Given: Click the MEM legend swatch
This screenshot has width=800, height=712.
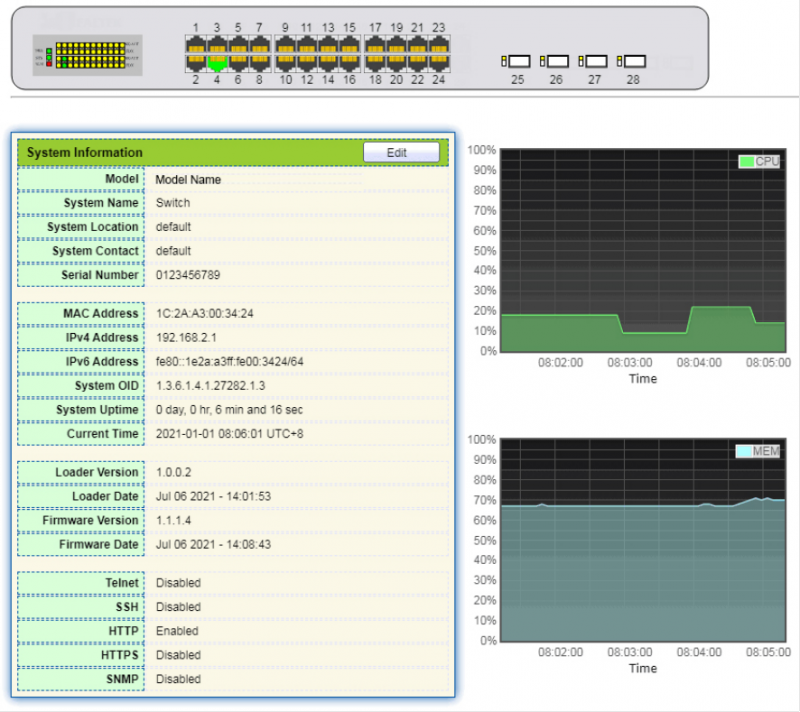Looking at the screenshot, I should point(744,451).
